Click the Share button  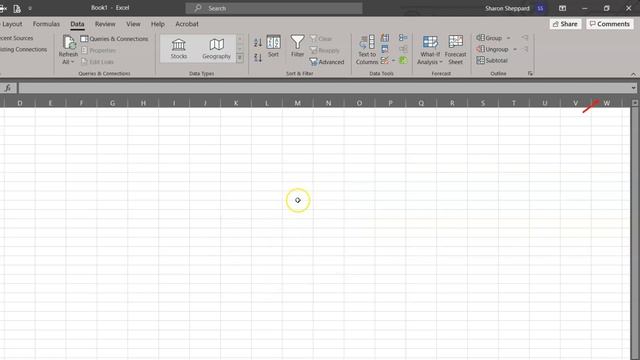click(565, 24)
